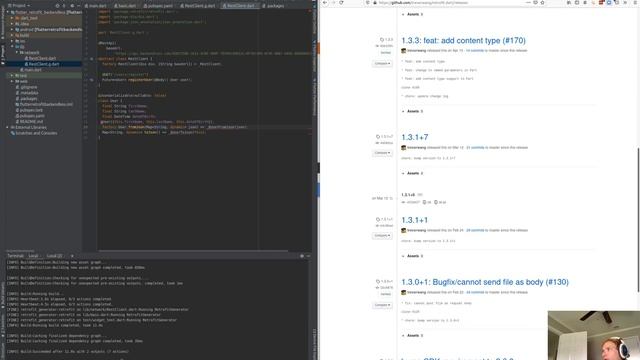Open the Project view dropdown in IDE
The height and width of the screenshot is (360, 640).
tap(19, 6)
